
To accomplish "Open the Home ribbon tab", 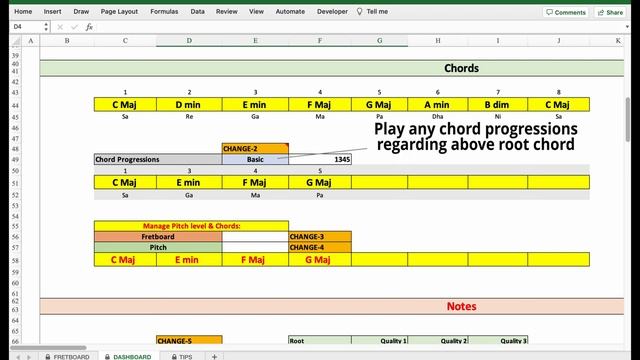I will [x=23, y=11].
